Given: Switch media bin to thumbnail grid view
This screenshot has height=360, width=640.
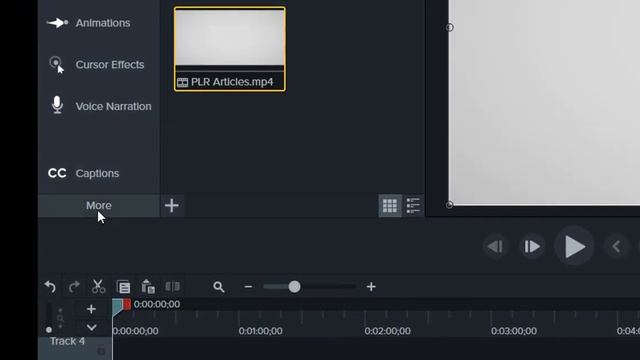Looking at the screenshot, I should tap(390, 206).
